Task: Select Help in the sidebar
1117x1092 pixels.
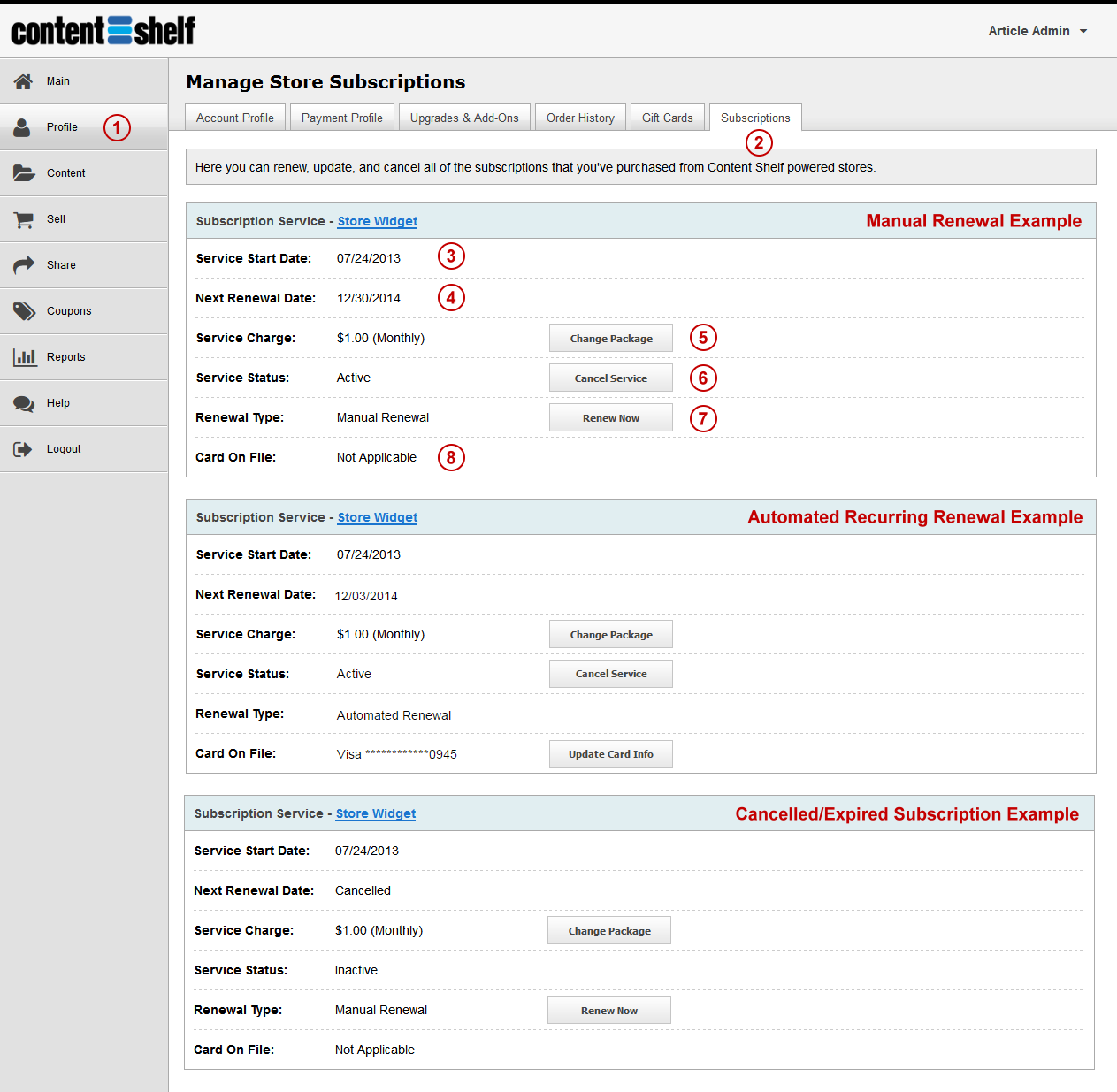Action: (84, 403)
